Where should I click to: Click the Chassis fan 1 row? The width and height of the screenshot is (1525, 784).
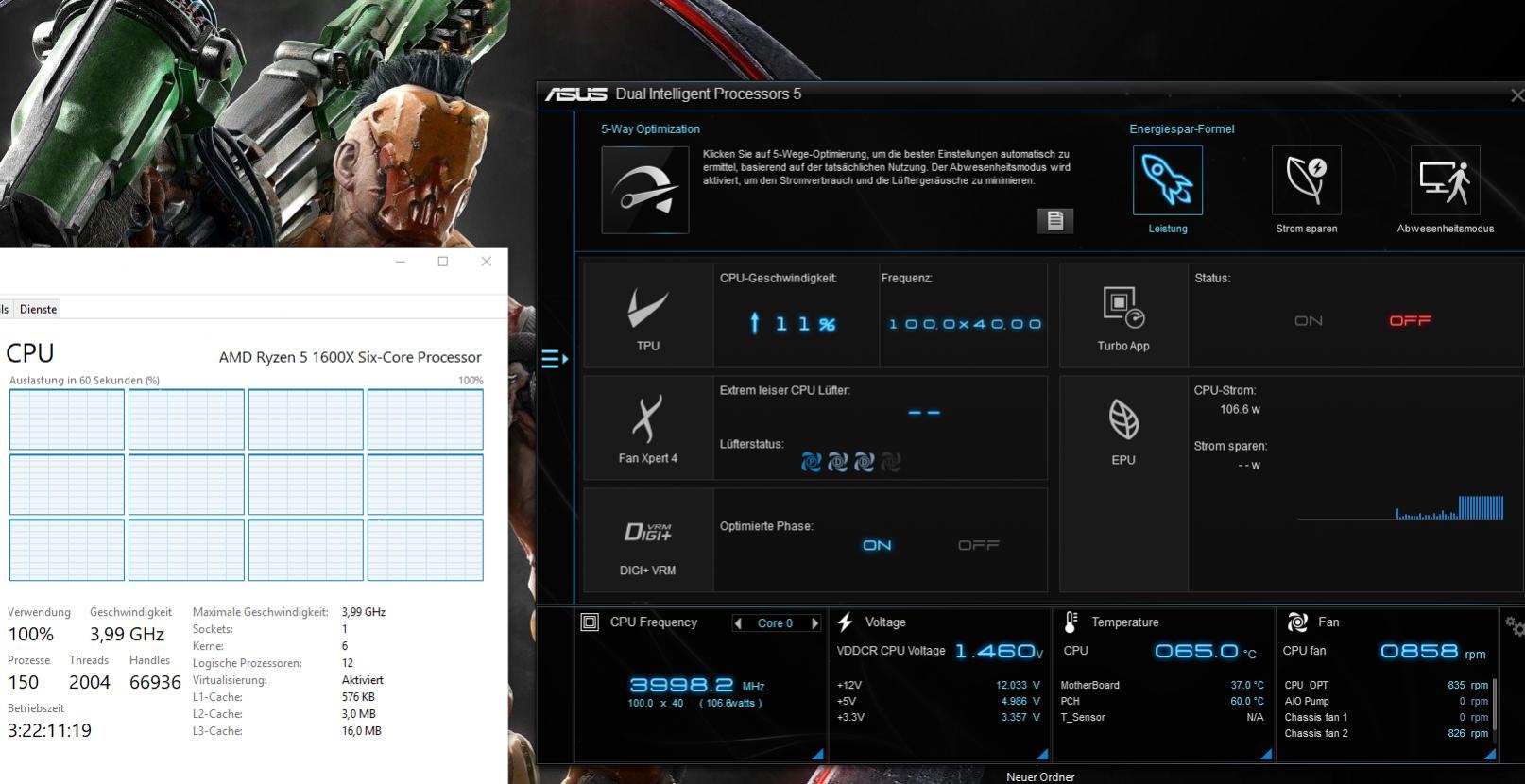(x=1386, y=718)
